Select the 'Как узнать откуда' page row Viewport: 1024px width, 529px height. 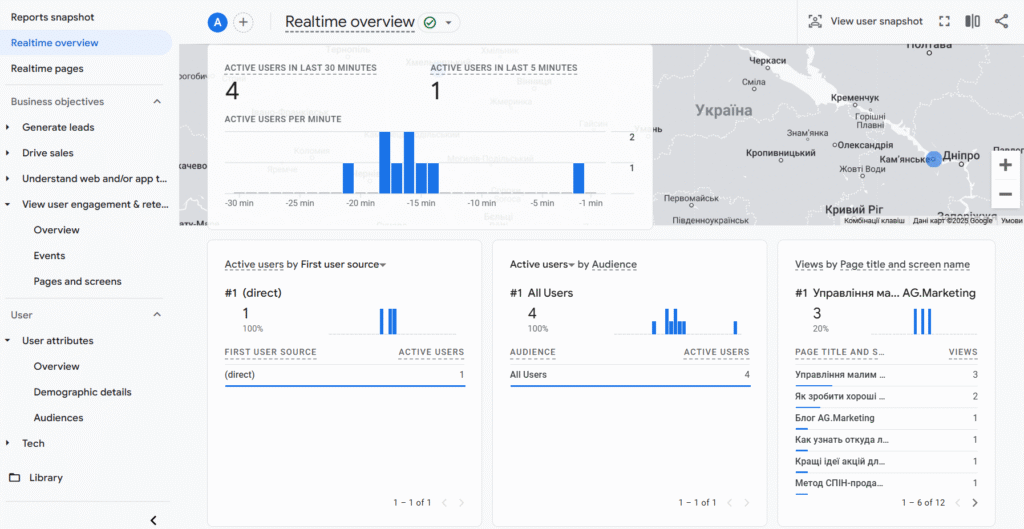click(x=886, y=440)
